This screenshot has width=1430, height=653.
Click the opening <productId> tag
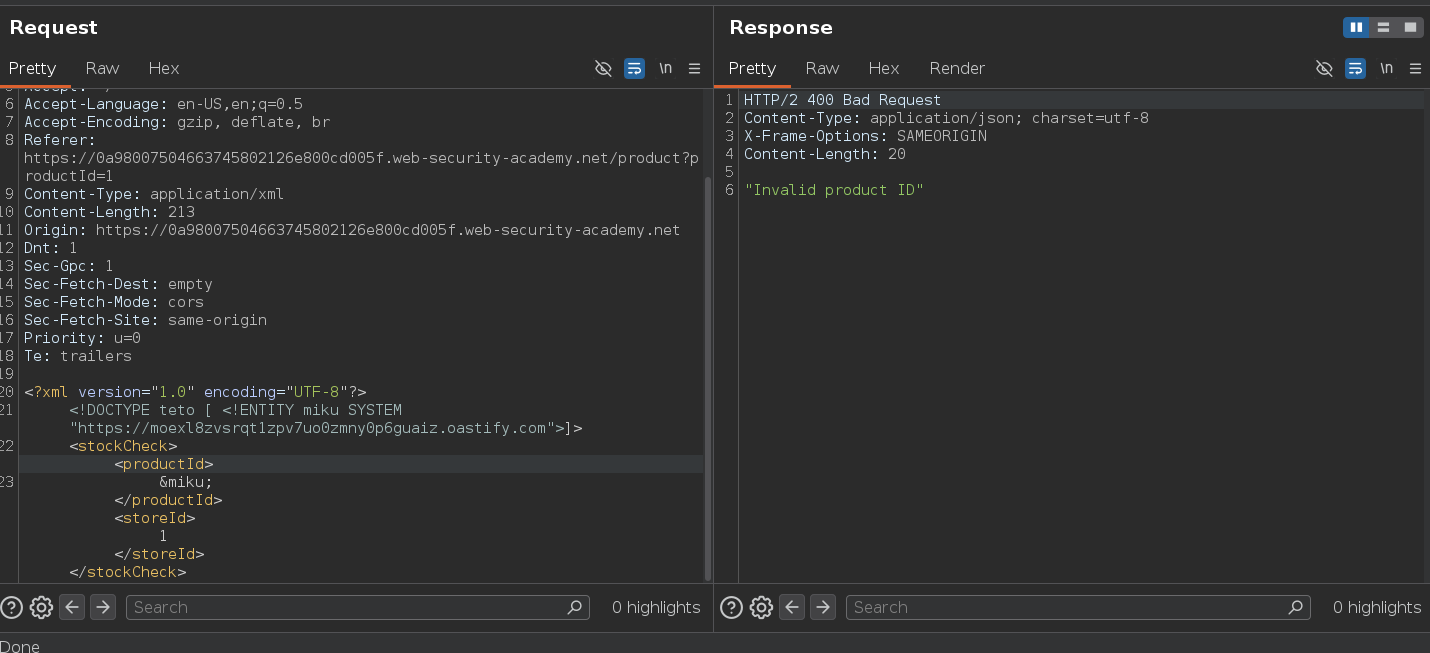coord(164,464)
